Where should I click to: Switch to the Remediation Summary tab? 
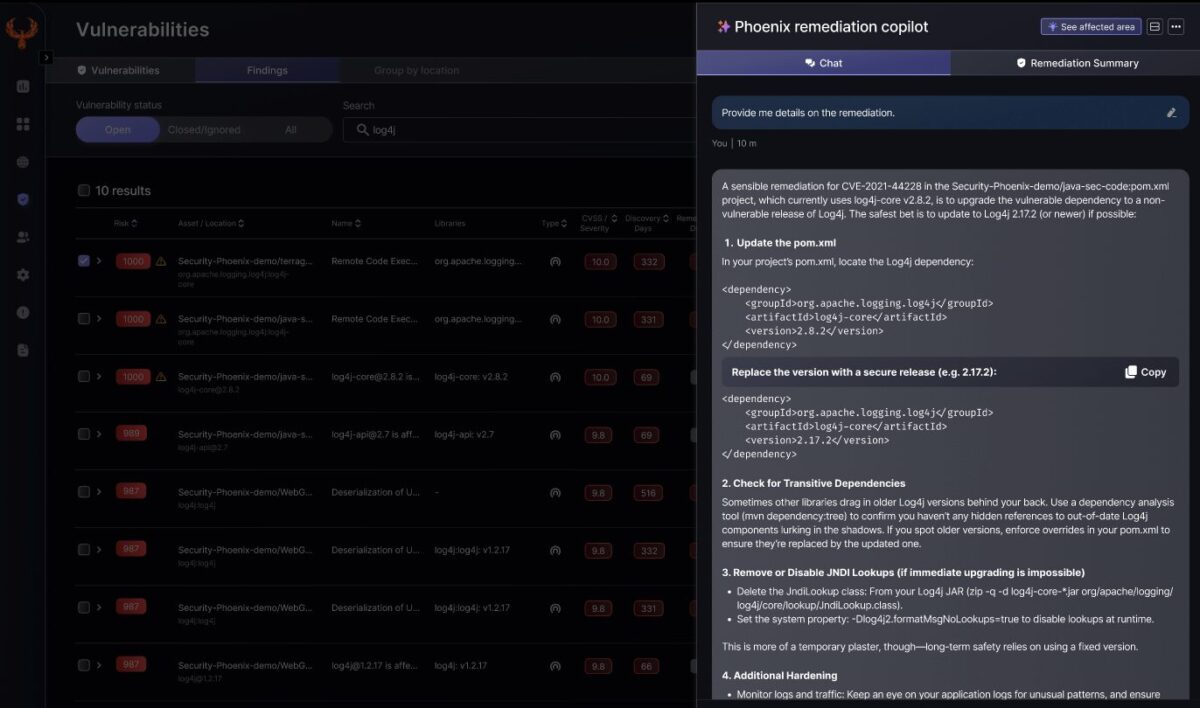1075,63
